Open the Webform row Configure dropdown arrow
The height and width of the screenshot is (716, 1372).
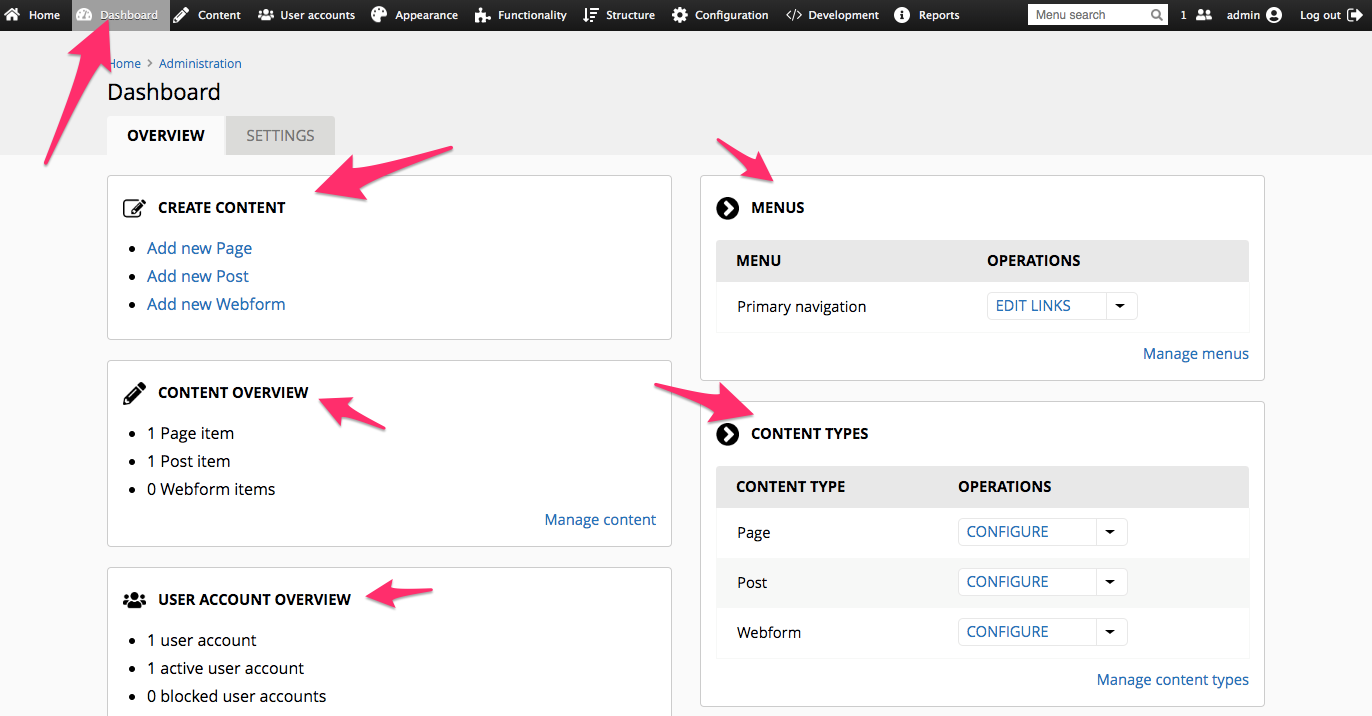tap(1111, 632)
